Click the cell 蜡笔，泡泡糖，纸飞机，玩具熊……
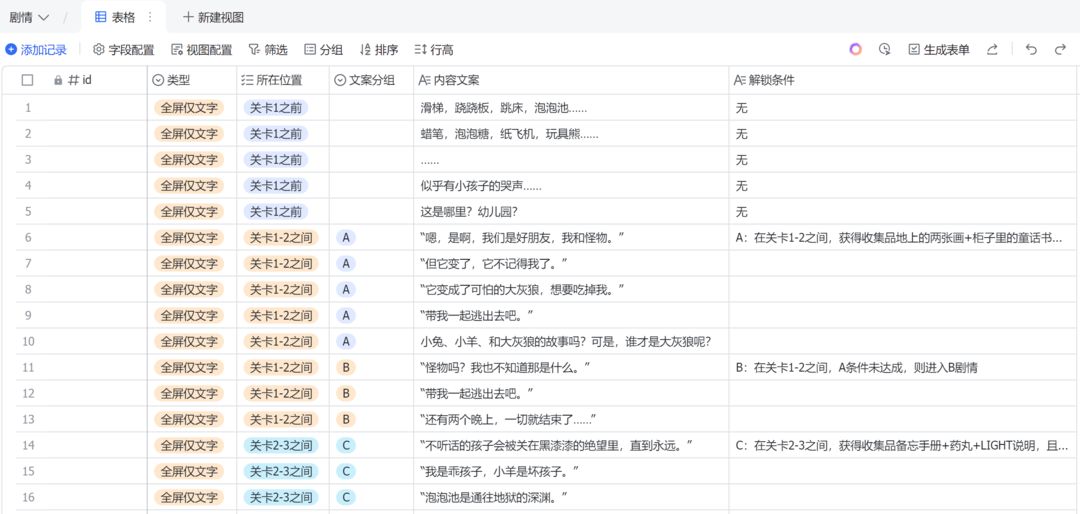The image size is (1080, 514). click(x=571, y=134)
